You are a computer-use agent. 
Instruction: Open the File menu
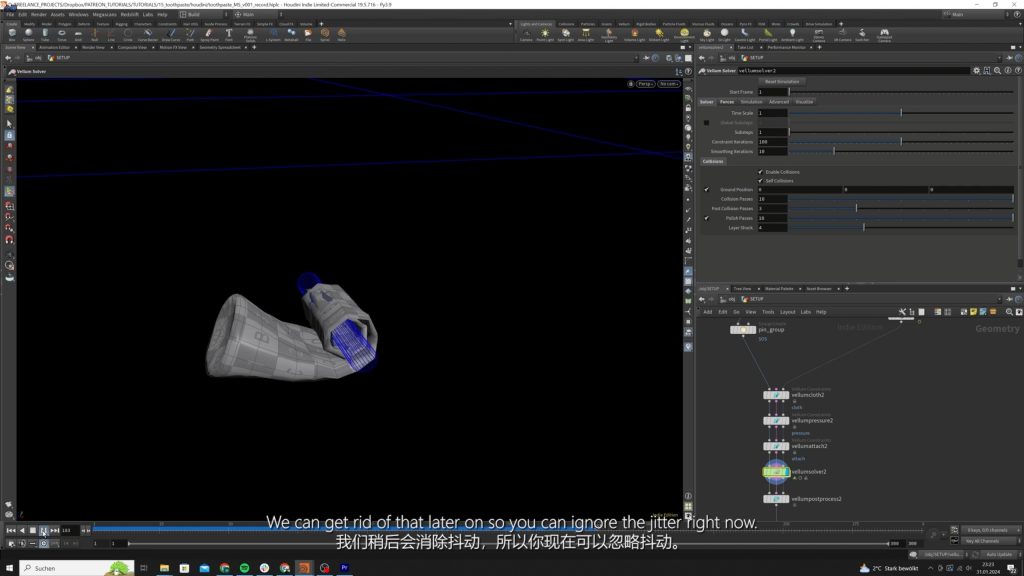tap(10, 14)
